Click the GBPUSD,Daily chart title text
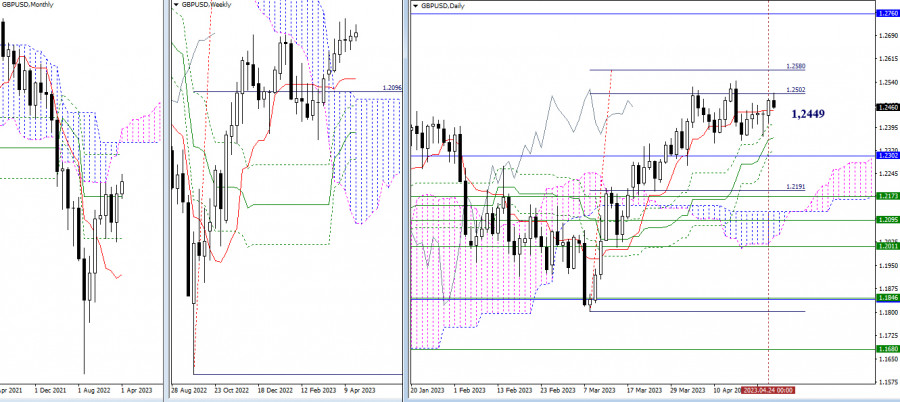 (443, 5)
